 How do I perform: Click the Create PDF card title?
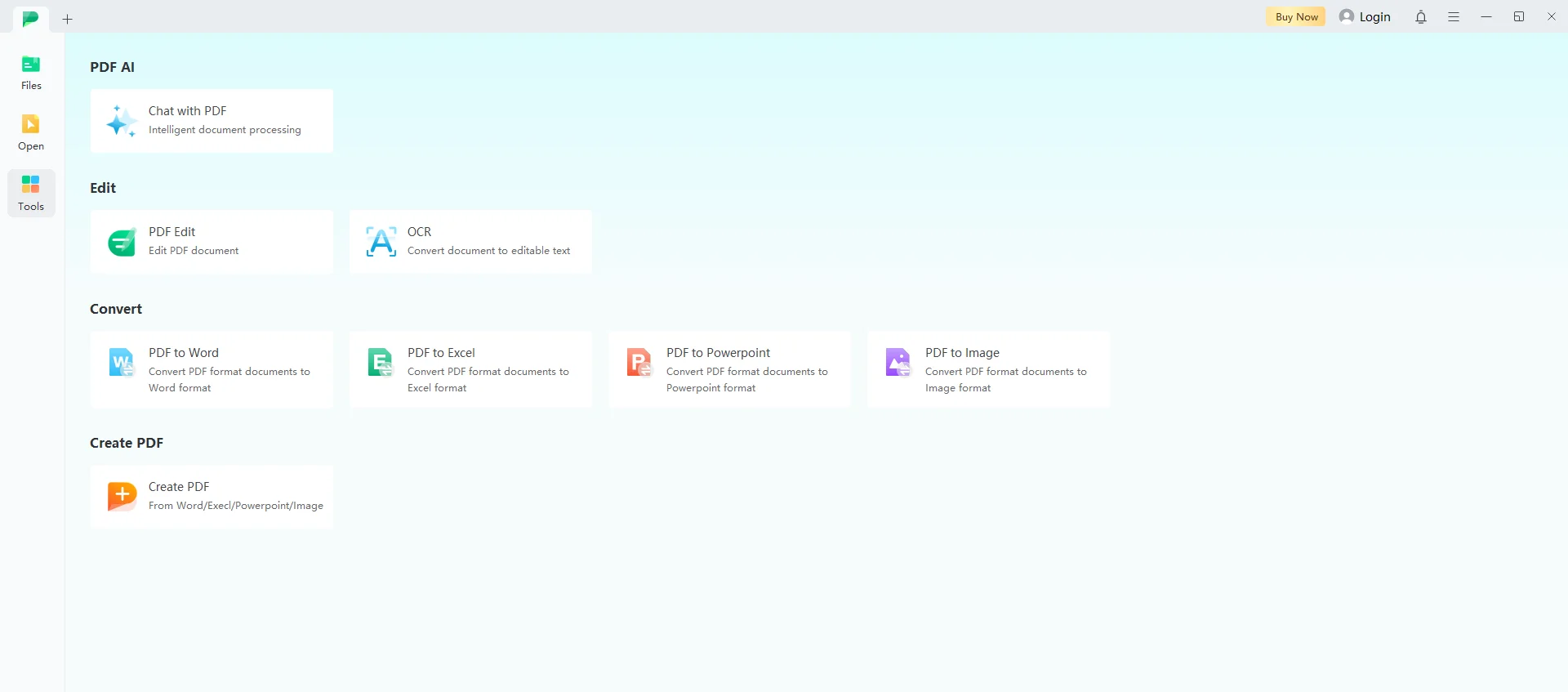point(179,487)
